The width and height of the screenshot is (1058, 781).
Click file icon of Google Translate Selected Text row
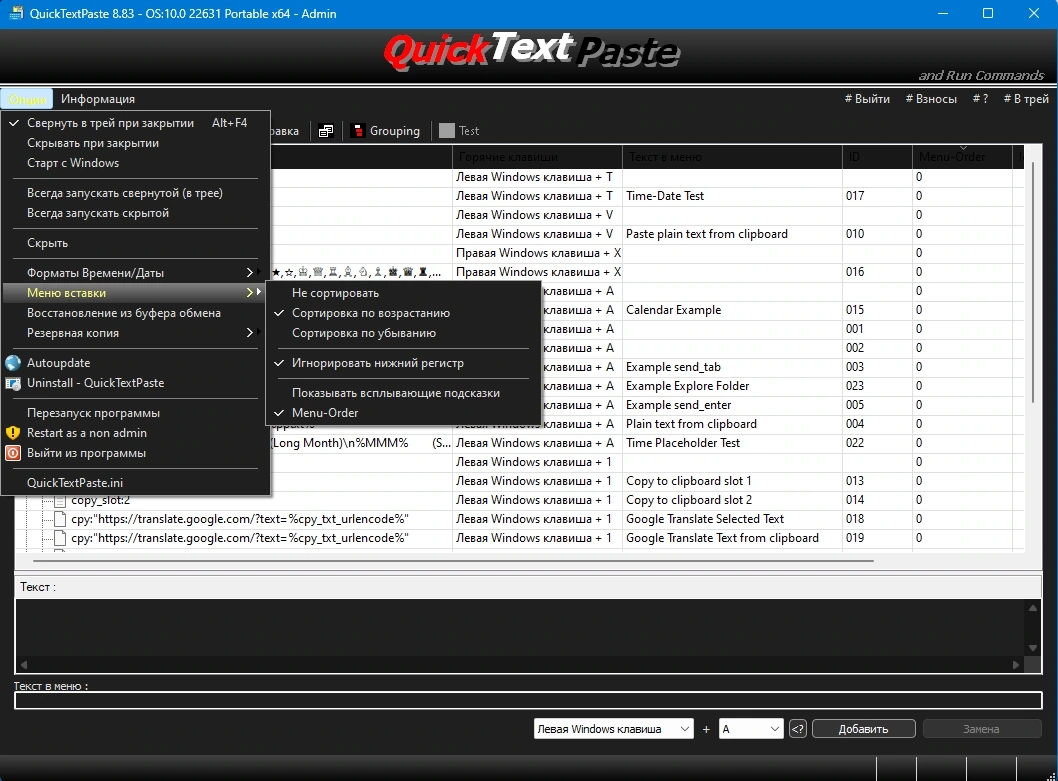point(60,519)
